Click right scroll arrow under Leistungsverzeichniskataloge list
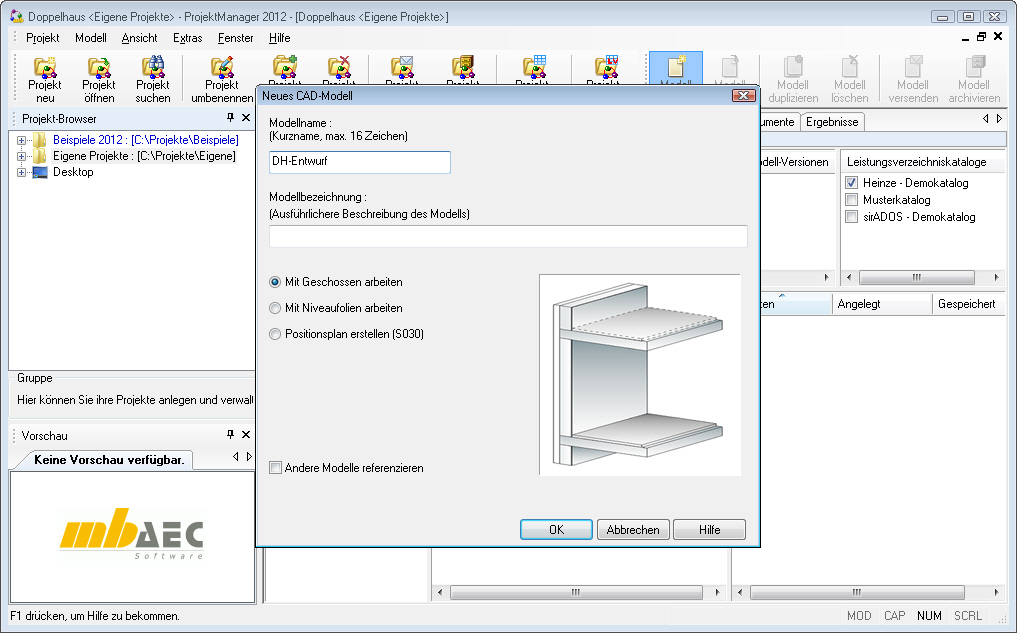Viewport: 1017px width, 633px height. point(996,278)
